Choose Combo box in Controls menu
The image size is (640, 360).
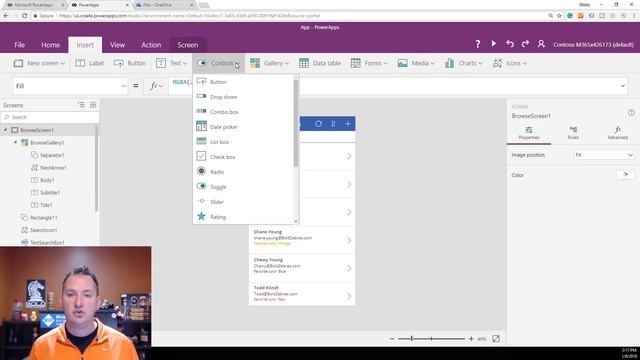point(243,112)
